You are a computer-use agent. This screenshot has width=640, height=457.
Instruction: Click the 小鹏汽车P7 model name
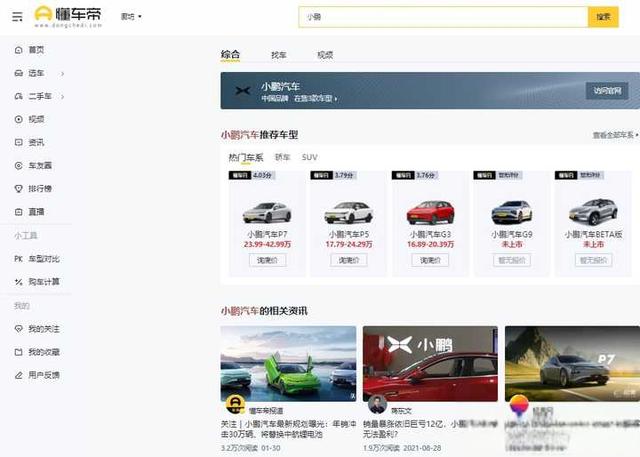pos(267,234)
